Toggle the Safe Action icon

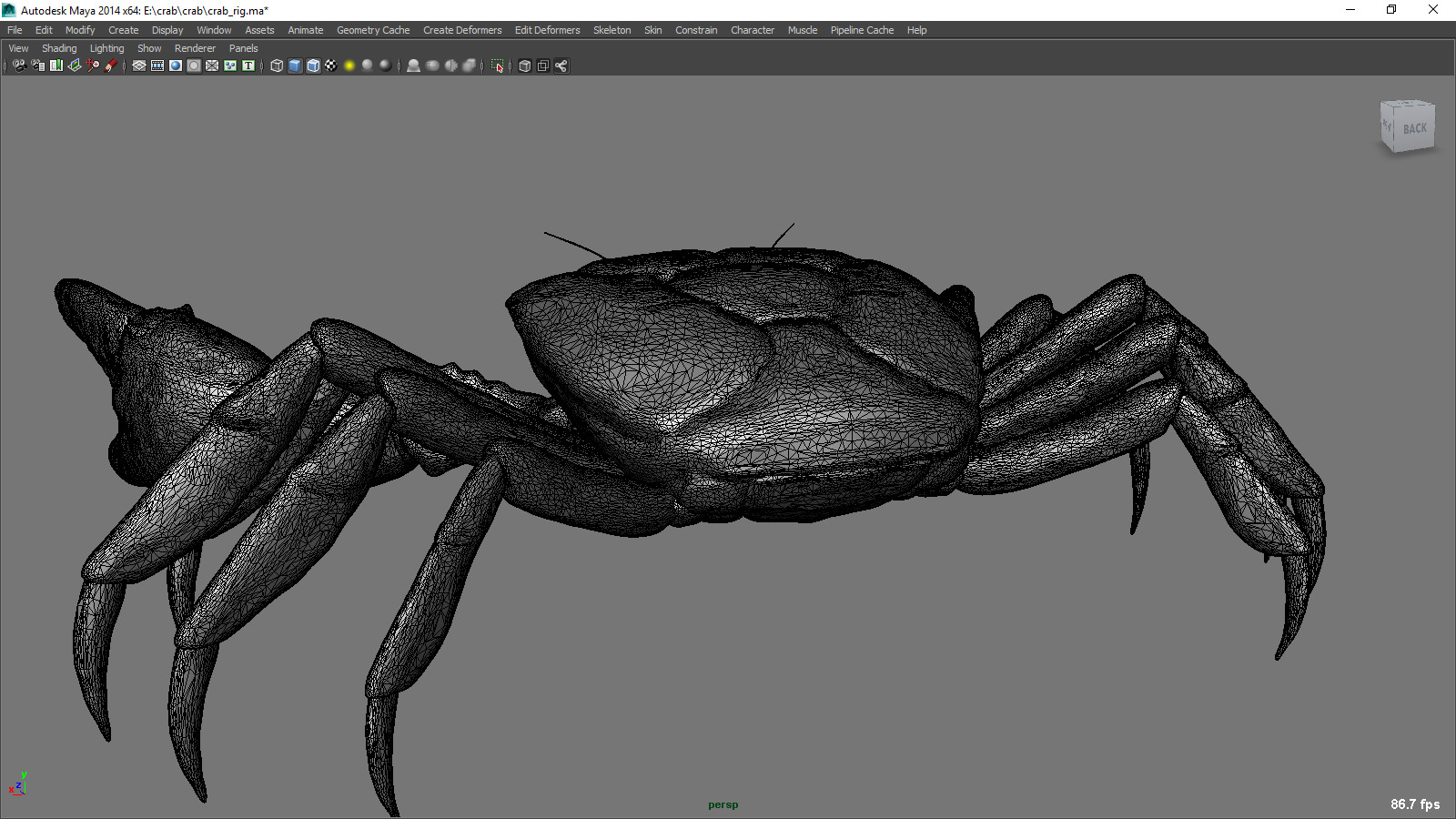(x=230, y=66)
